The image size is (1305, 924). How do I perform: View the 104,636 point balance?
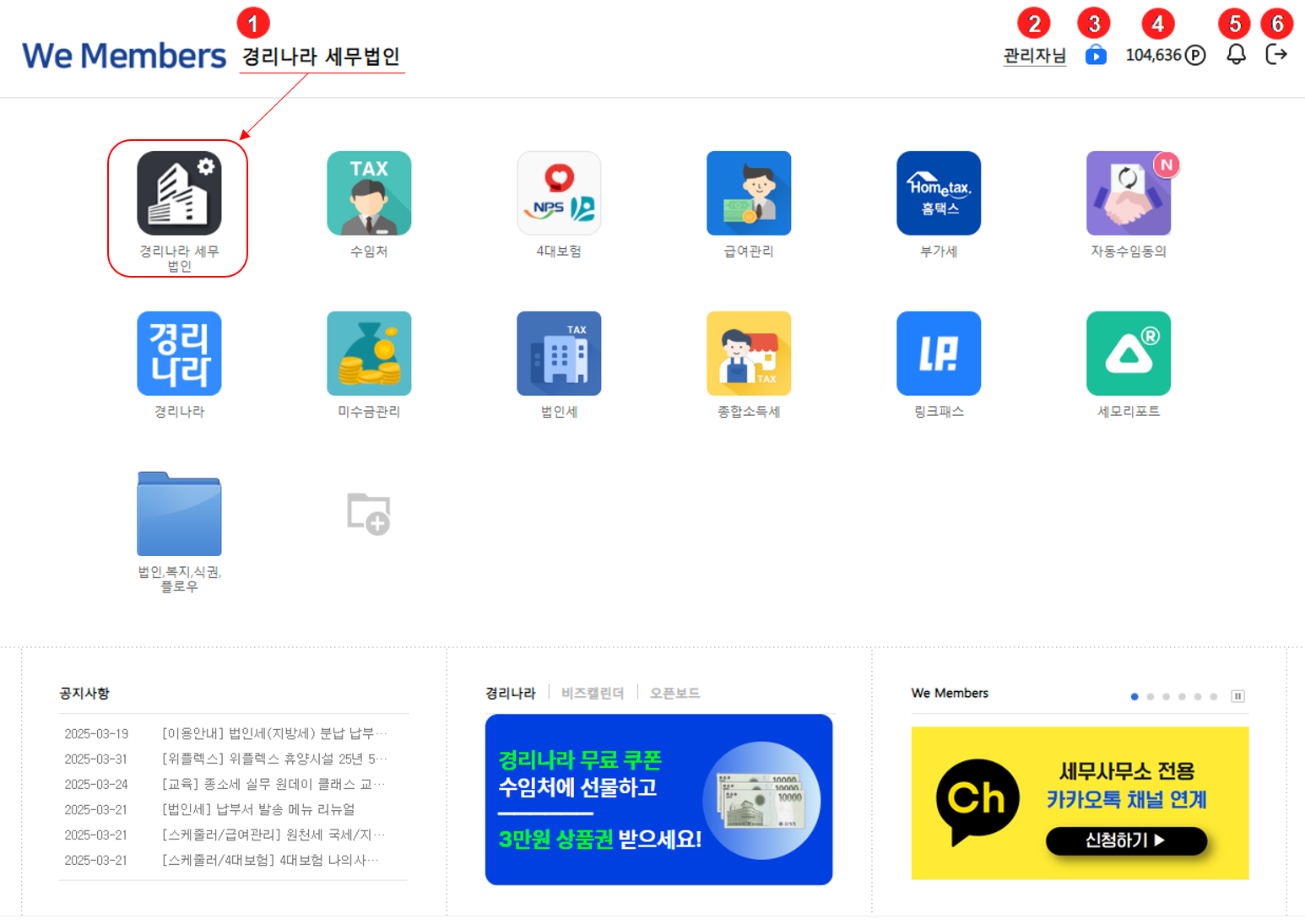(x=1165, y=55)
